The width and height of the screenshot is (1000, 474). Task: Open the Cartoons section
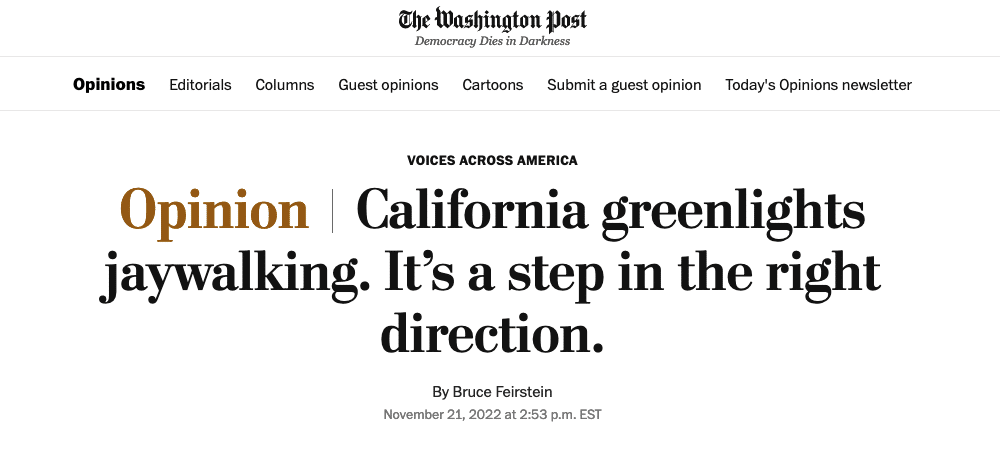[493, 85]
